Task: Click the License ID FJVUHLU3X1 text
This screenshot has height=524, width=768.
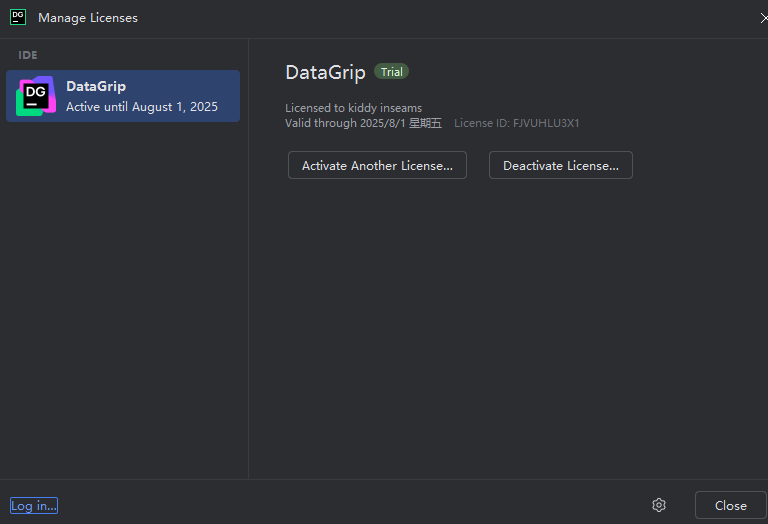Action: coord(516,123)
